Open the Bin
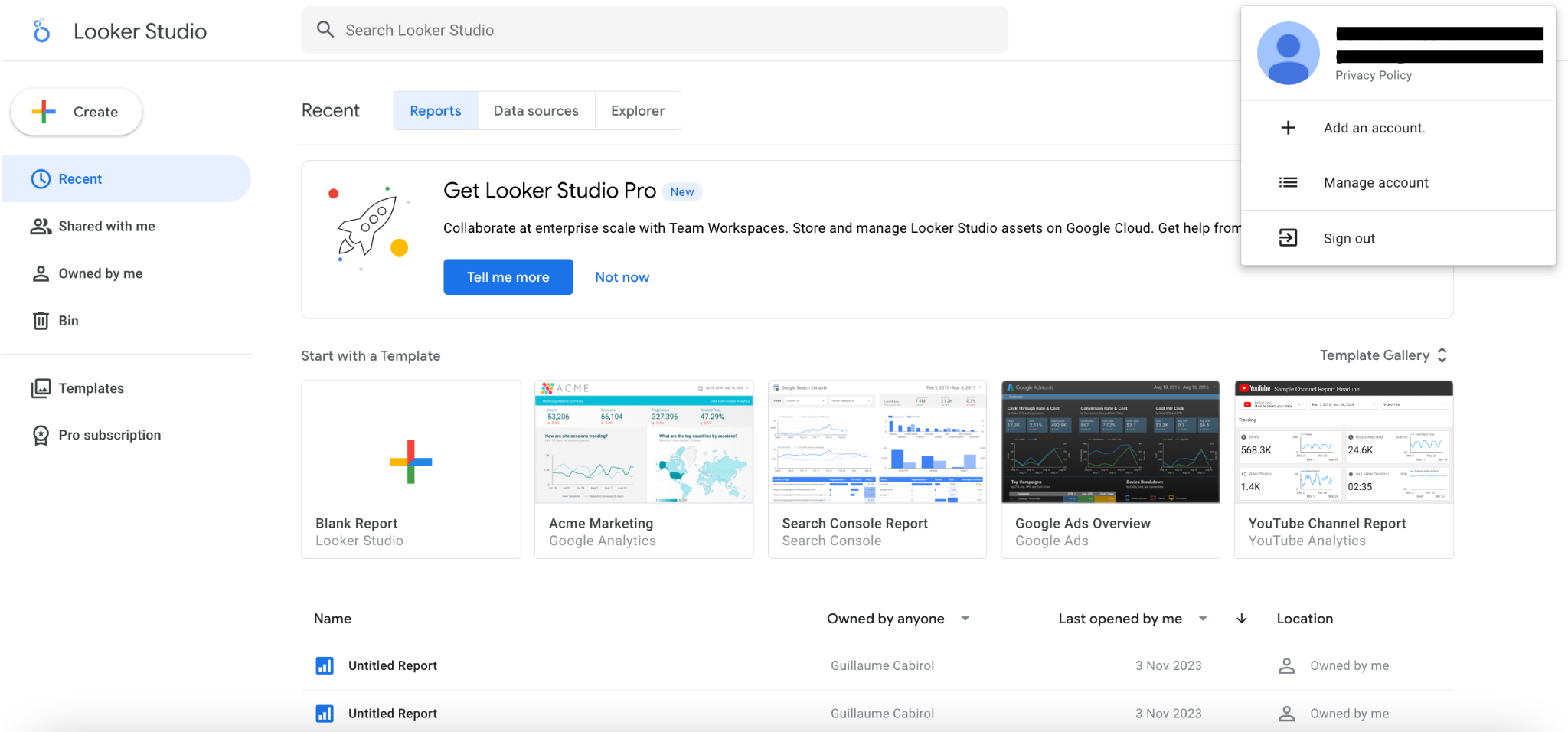The width and height of the screenshot is (1568, 732). point(68,320)
